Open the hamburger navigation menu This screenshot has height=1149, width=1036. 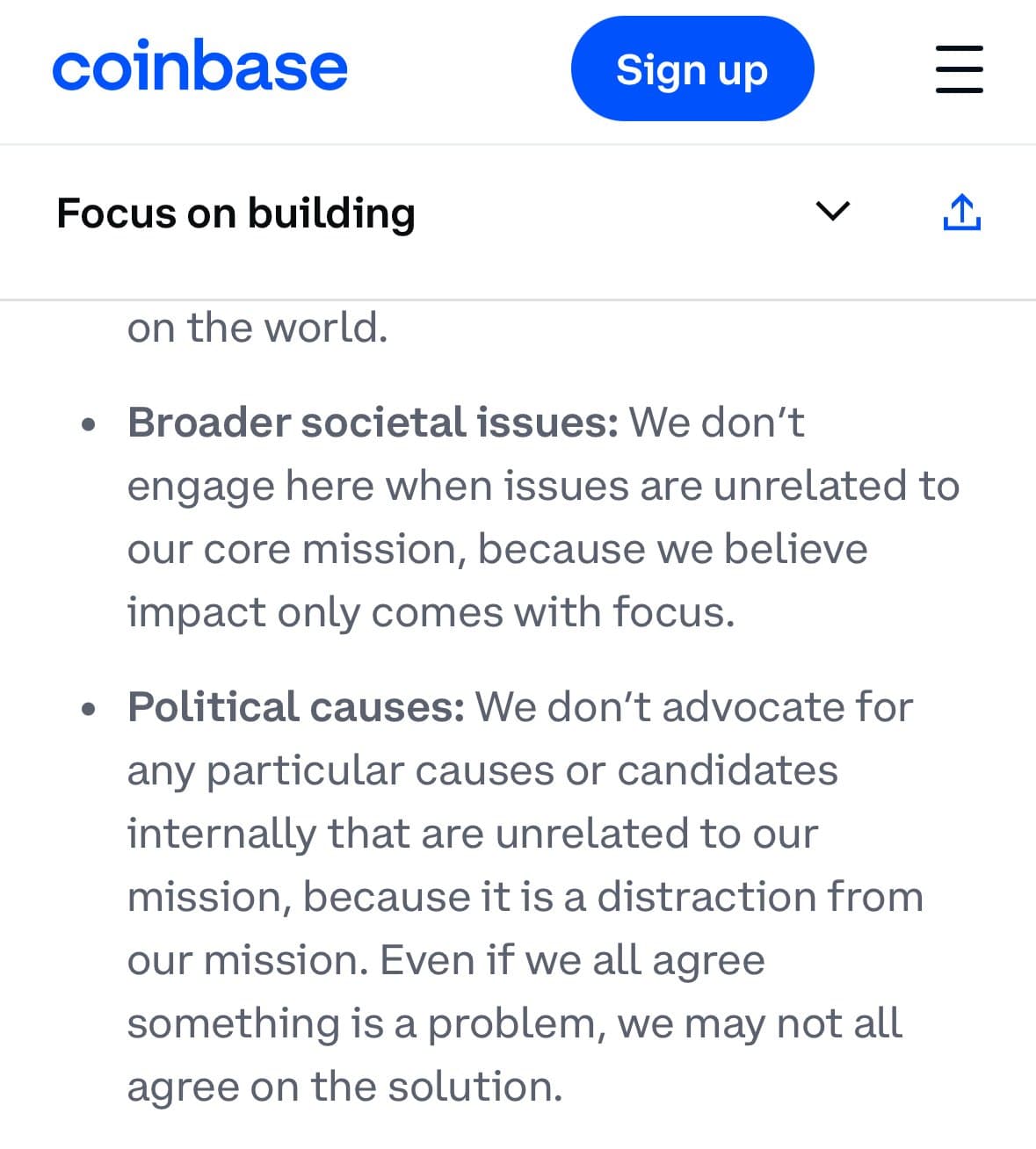tap(959, 69)
